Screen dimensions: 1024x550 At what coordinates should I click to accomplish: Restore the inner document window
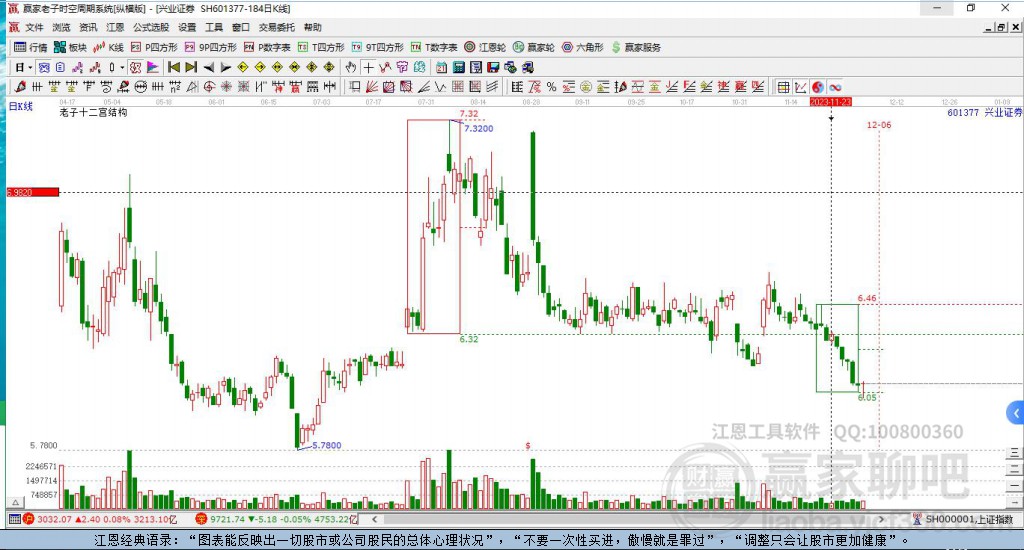1001,27
